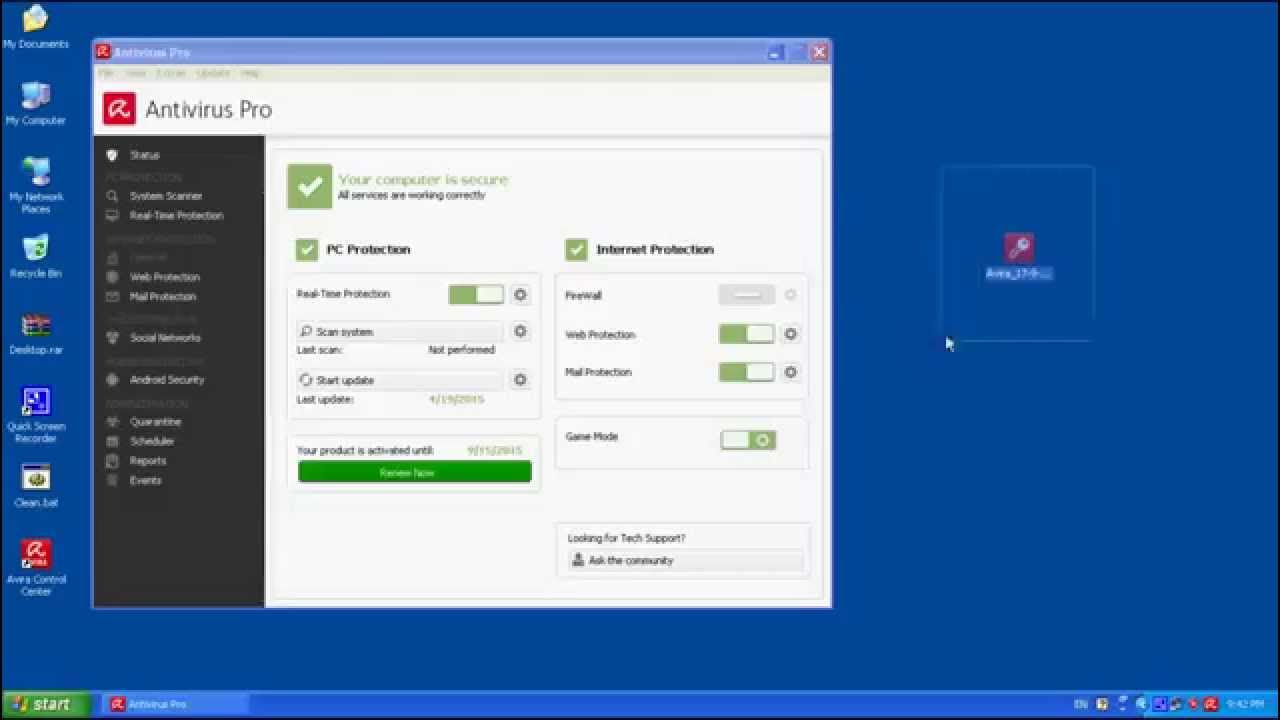The image size is (1280, 720).
Task: Toggle the Web Protection switch
Action: pyautogui.click(x=747, y=334)
